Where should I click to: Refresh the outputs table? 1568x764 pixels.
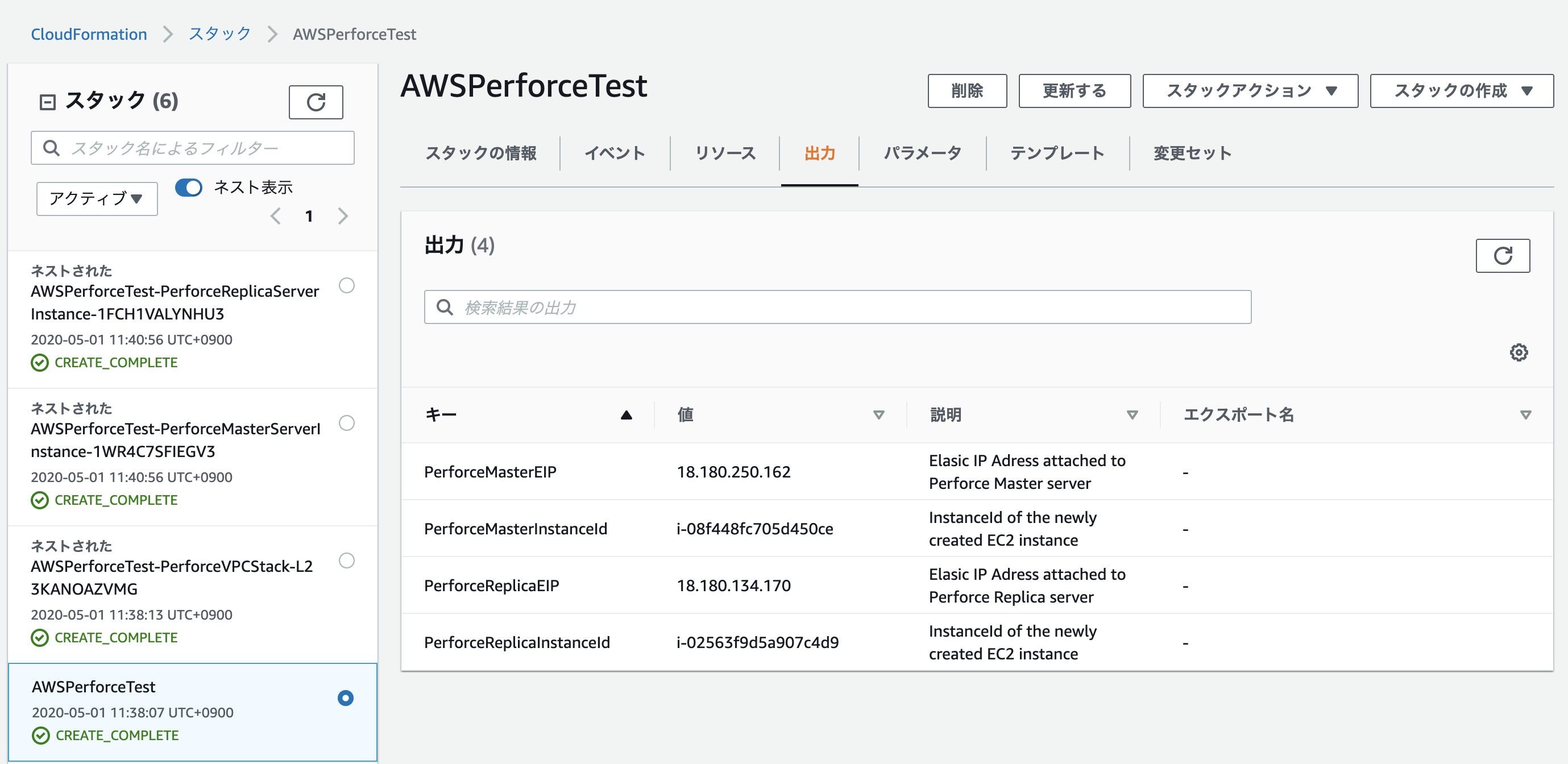click(1501, 256)
